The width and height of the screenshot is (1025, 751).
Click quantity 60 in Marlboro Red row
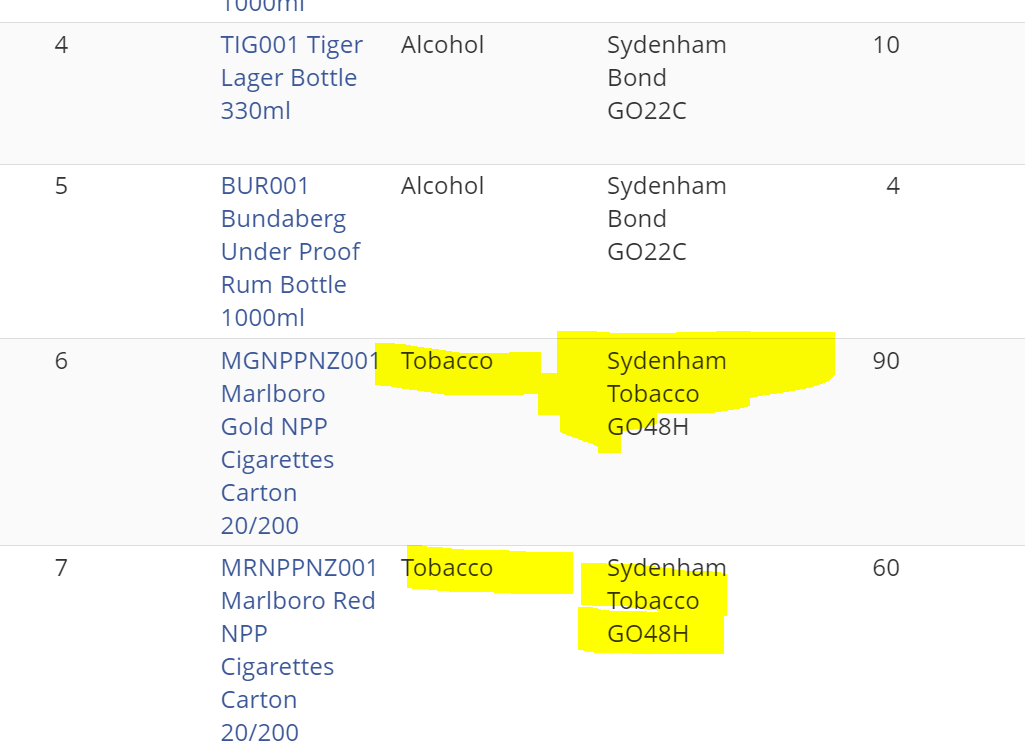point(886,568)
